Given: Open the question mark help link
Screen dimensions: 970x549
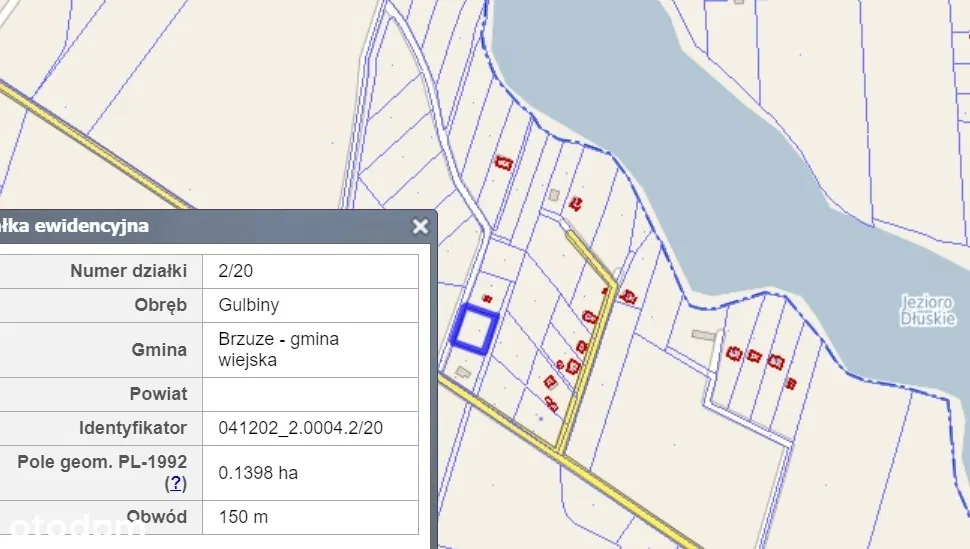Looking at the screenshot, I should pos(176,483).
